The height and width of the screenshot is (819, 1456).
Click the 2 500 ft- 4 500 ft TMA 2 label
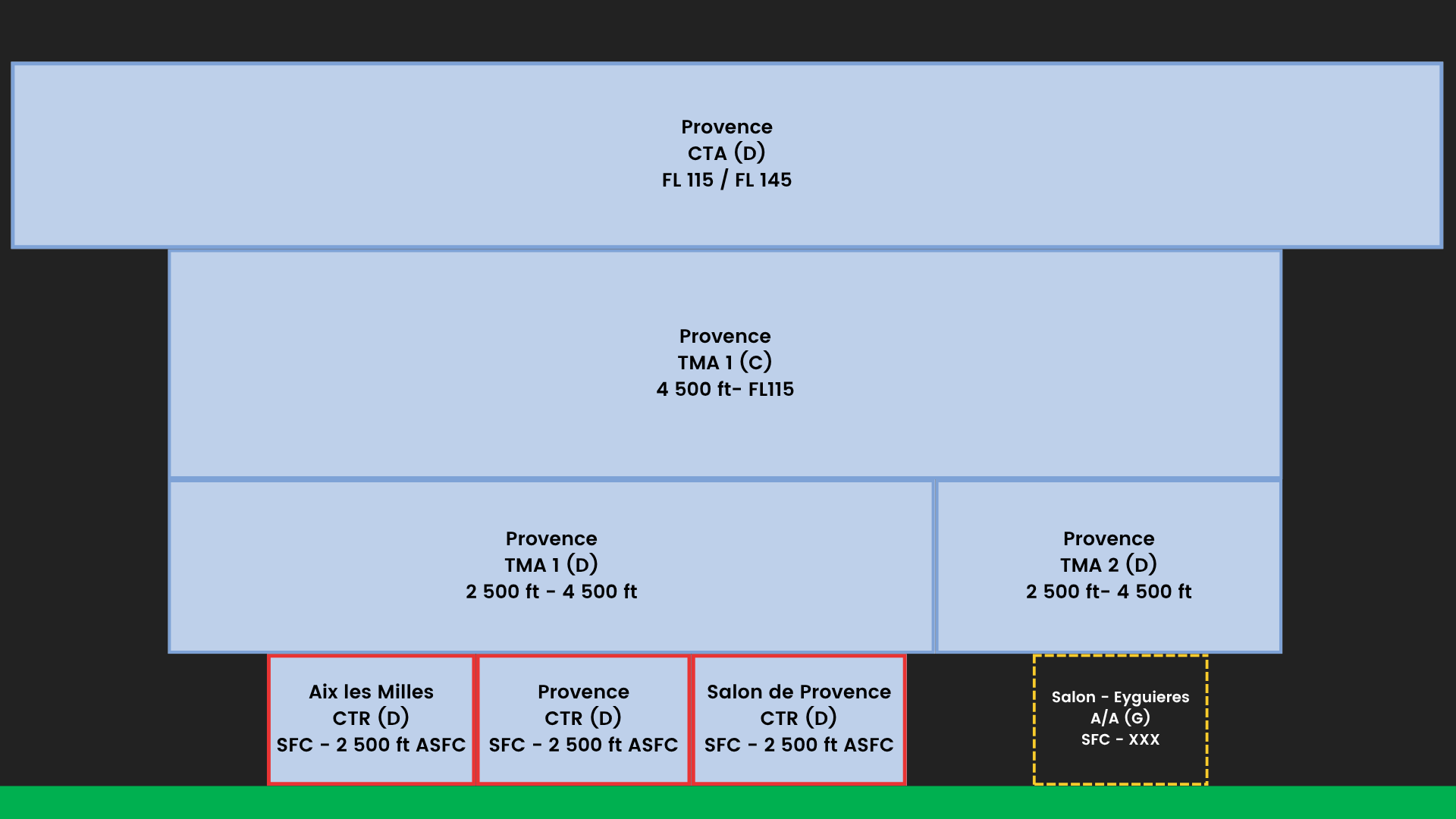click(1109, 591)
